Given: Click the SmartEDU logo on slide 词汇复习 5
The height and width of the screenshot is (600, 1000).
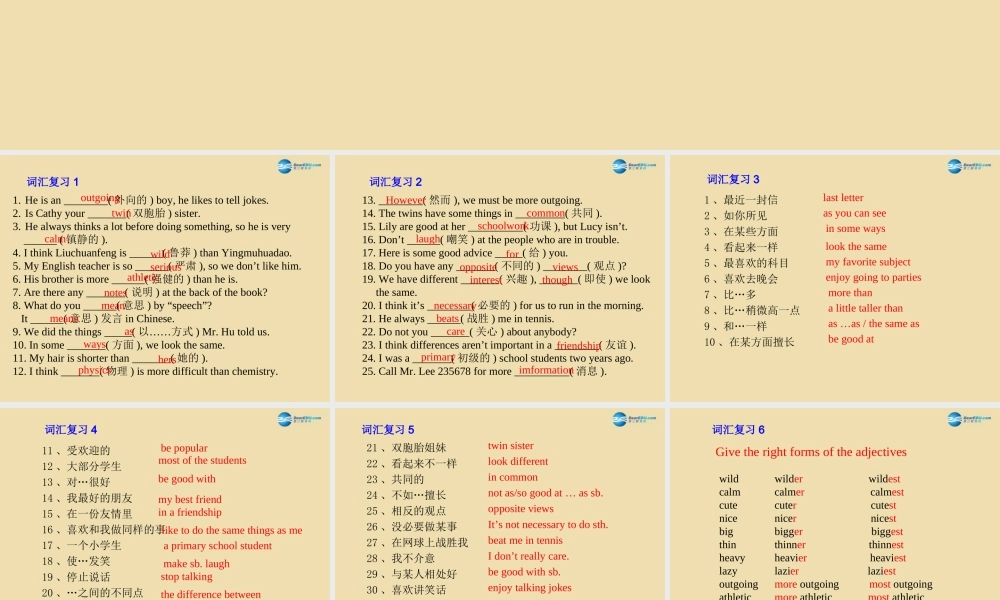Looking at the screenshot, I should point(621,418).
